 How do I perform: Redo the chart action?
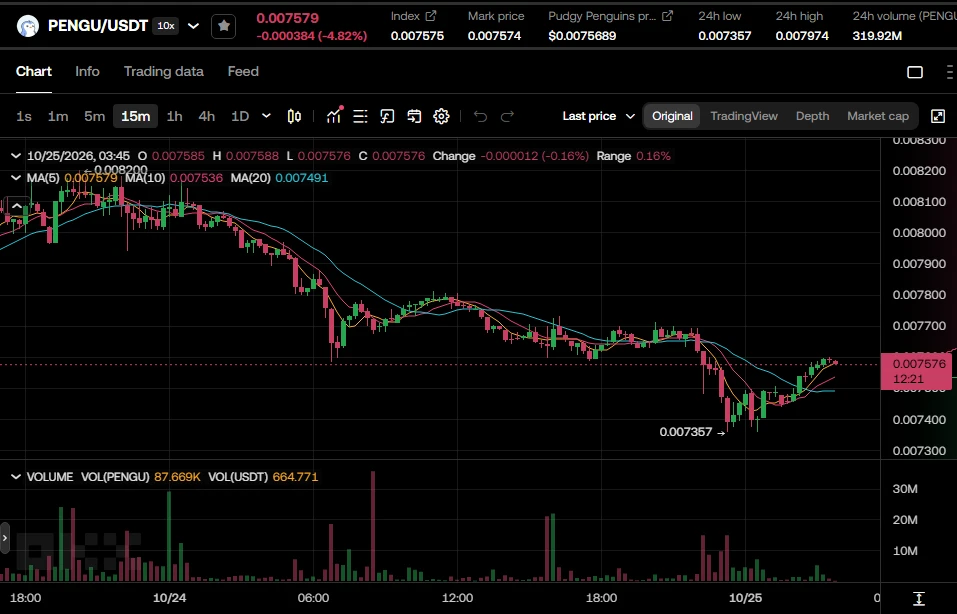pyautogui.click(x=507, y=116)
